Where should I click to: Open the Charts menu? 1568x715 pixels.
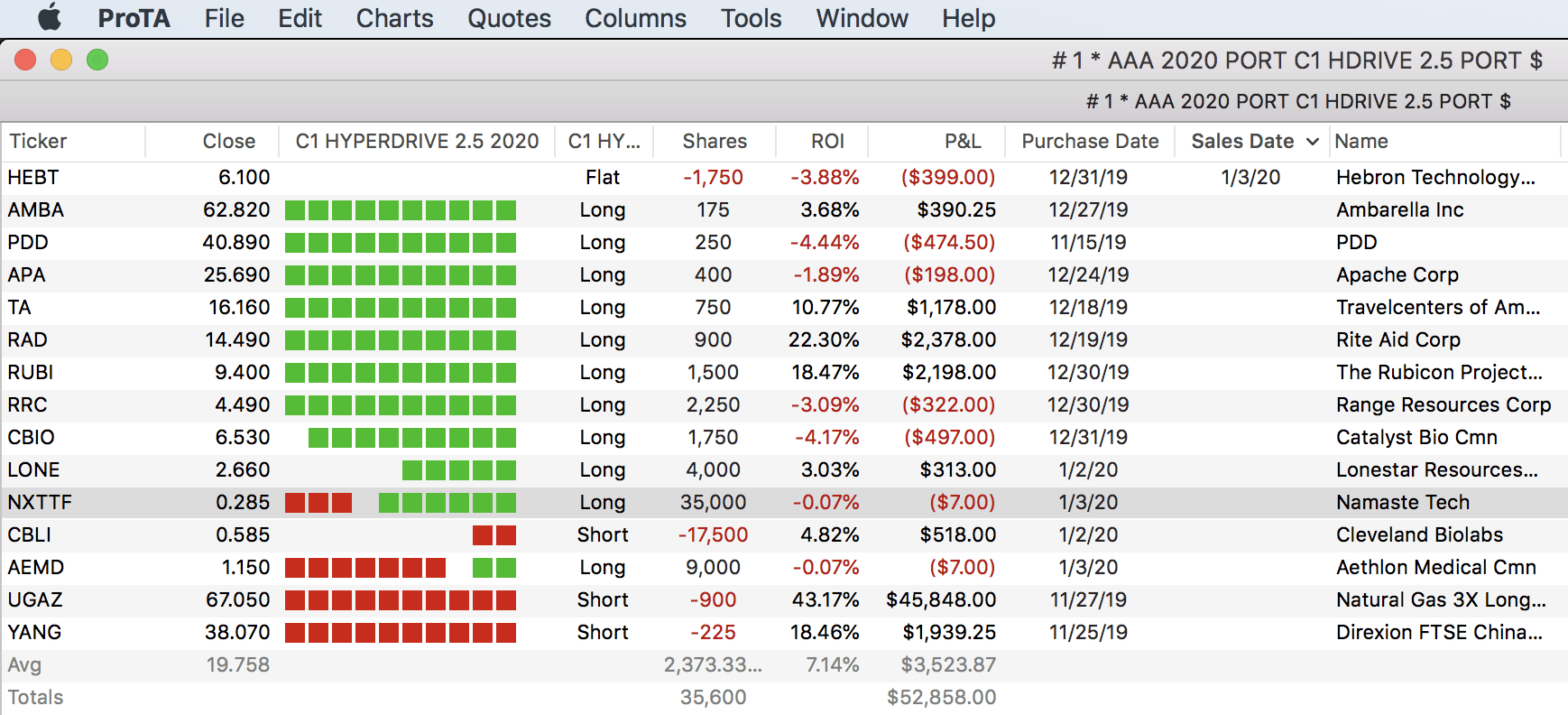[394, 18]
